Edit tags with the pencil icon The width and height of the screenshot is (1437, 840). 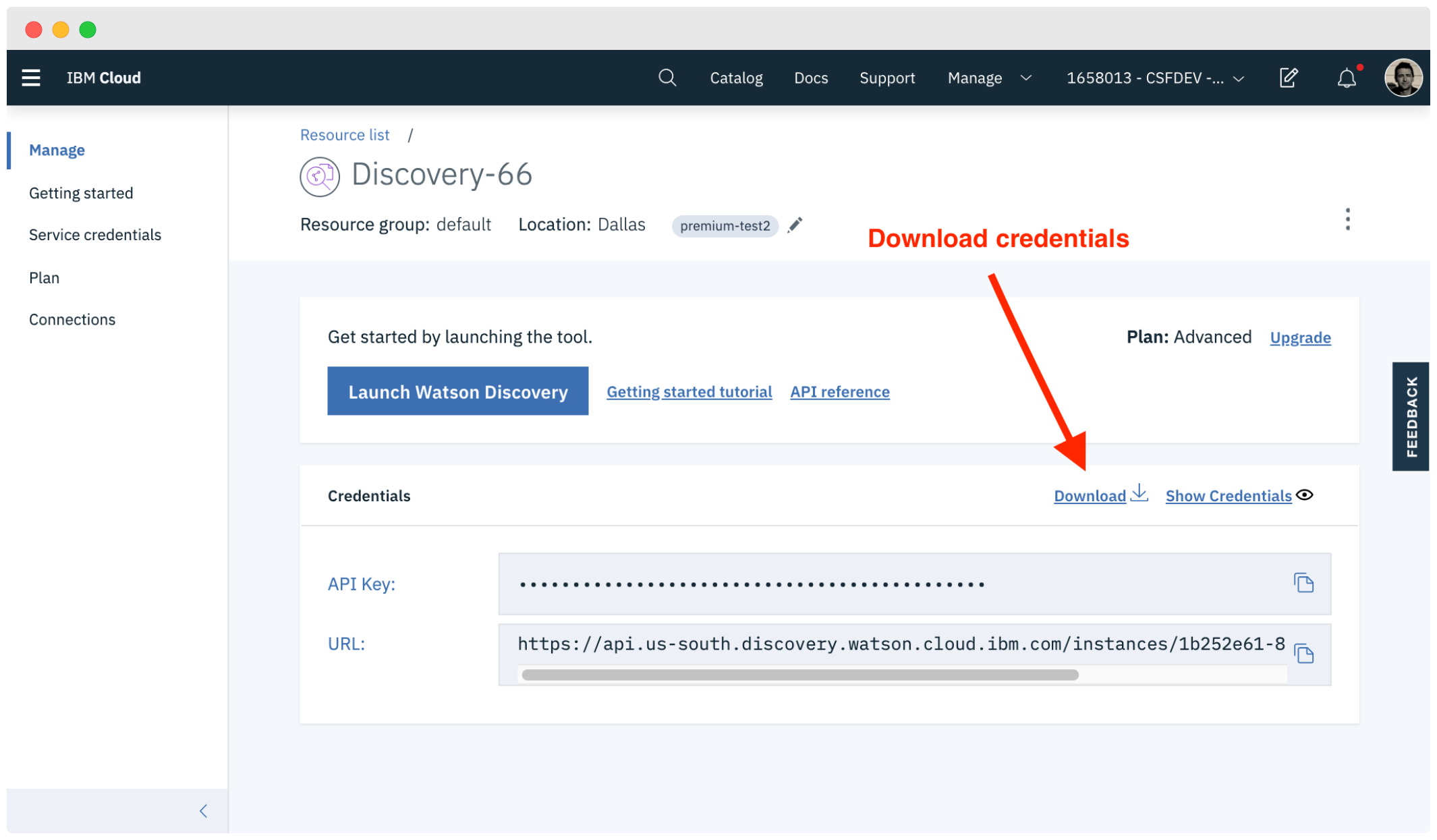click(x=795, y=225)
